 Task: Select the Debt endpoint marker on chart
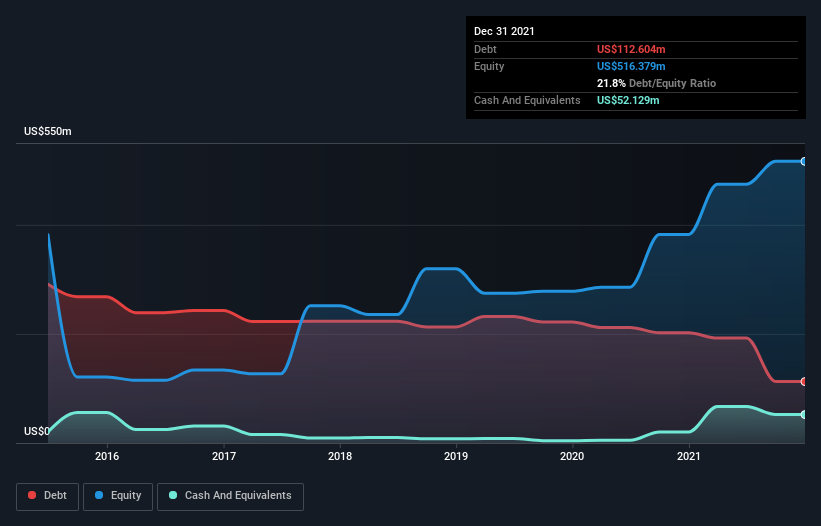(x=804, y=382)
